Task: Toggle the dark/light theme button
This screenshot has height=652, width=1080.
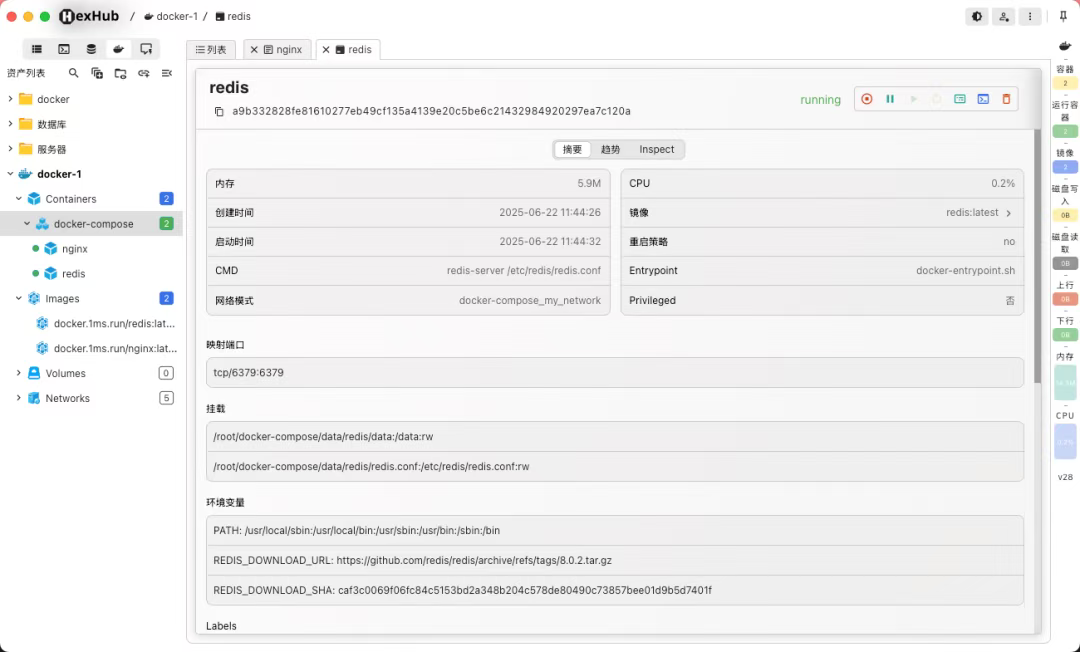Action: pos(977,17)
